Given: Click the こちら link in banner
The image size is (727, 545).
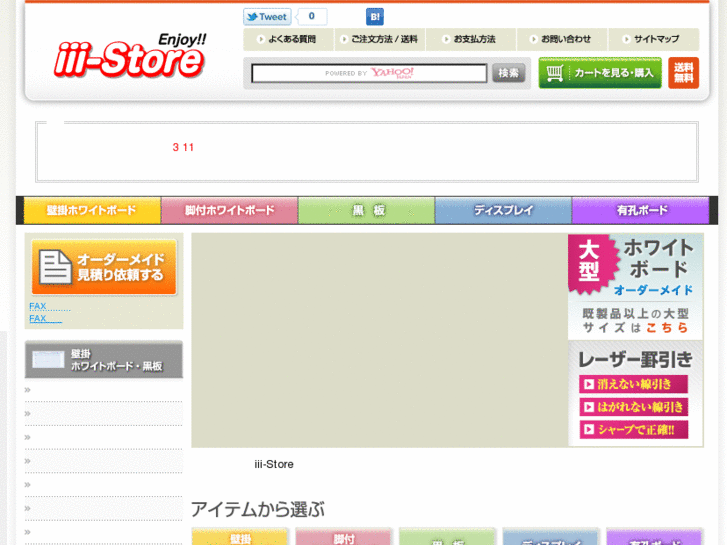Looking at the screenshot, I should tap(667, 327).
